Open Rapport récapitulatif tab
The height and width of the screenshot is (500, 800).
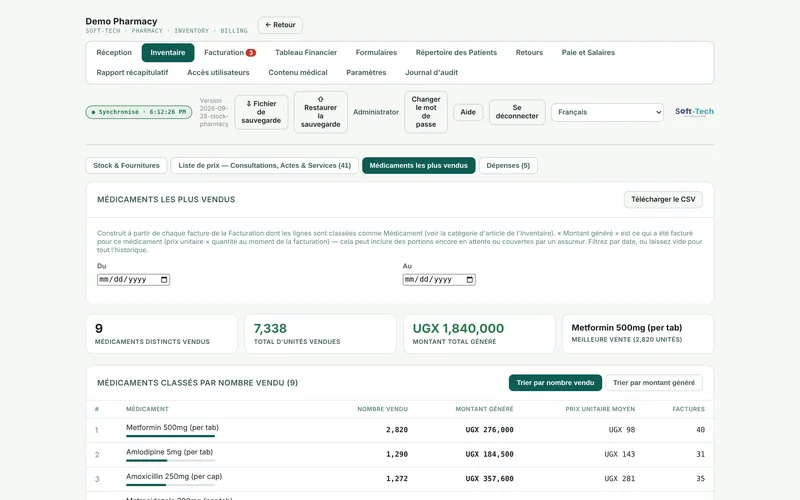coord(132,72)
